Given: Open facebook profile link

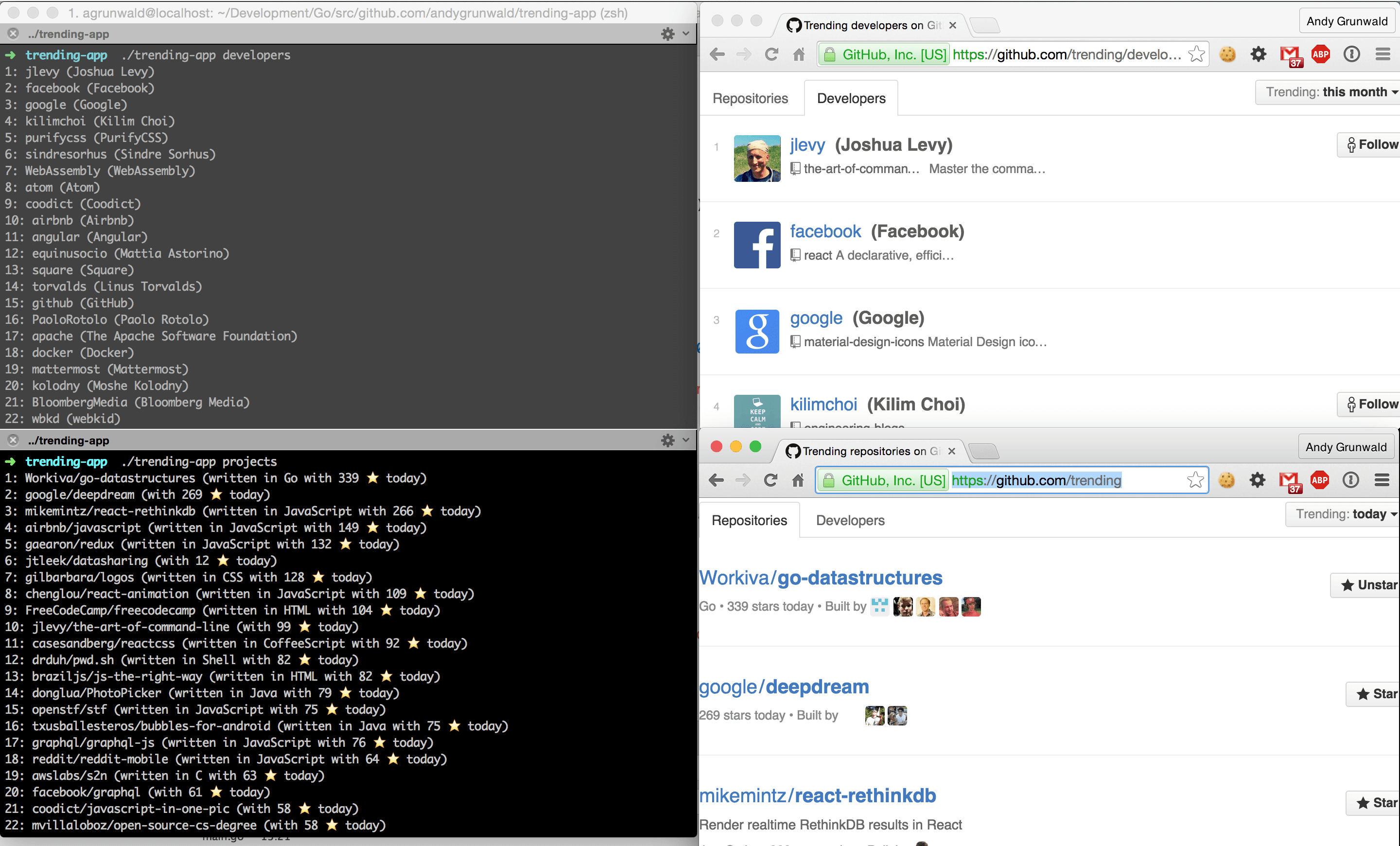Looking at the screenshot, I should [x=825, y=231].
